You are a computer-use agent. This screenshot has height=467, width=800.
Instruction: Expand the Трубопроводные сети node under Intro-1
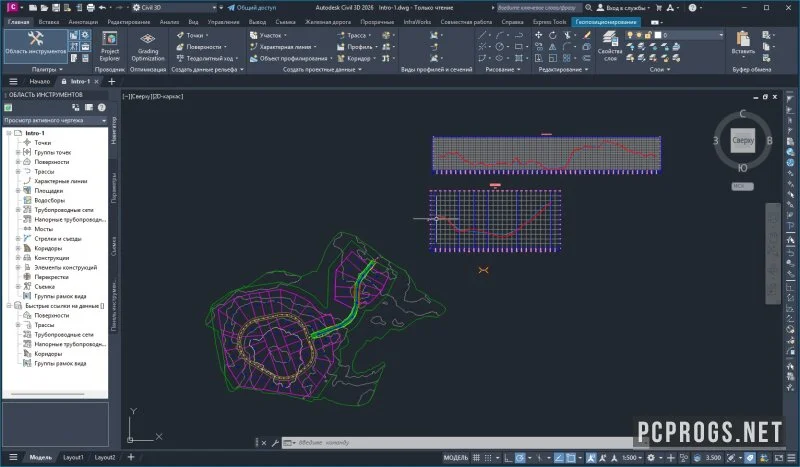(x=18, y=210)
